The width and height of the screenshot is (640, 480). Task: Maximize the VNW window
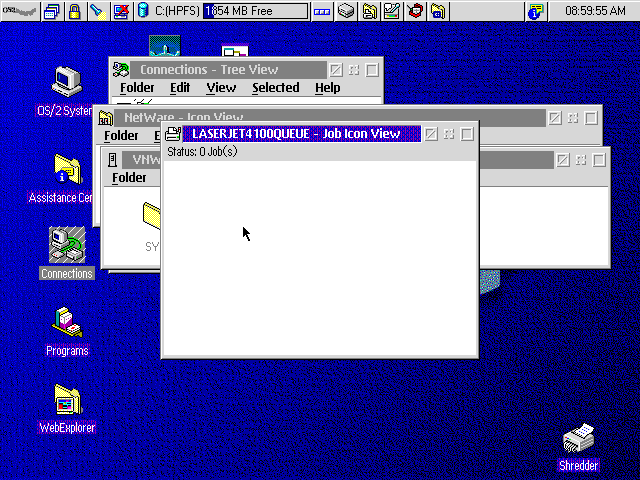pyautogui.click(x=599, y=160)
